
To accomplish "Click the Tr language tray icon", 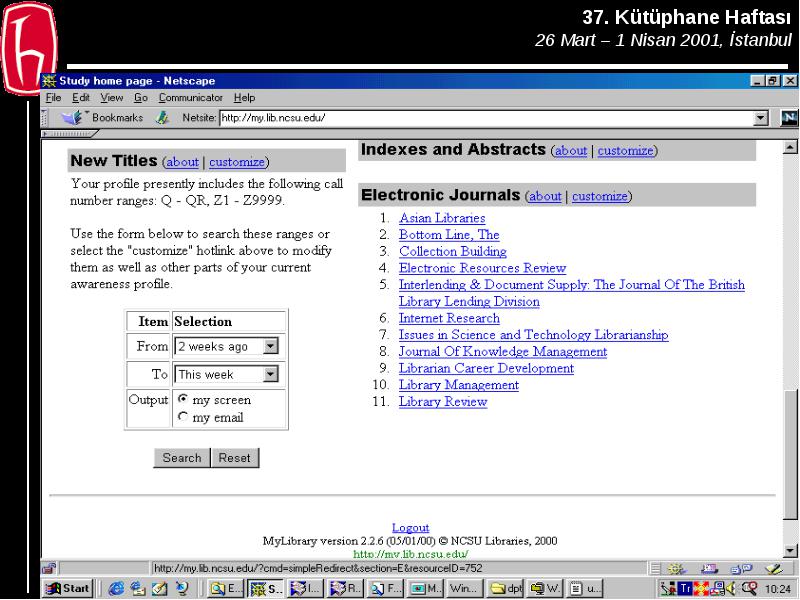I will coord(685,589).
